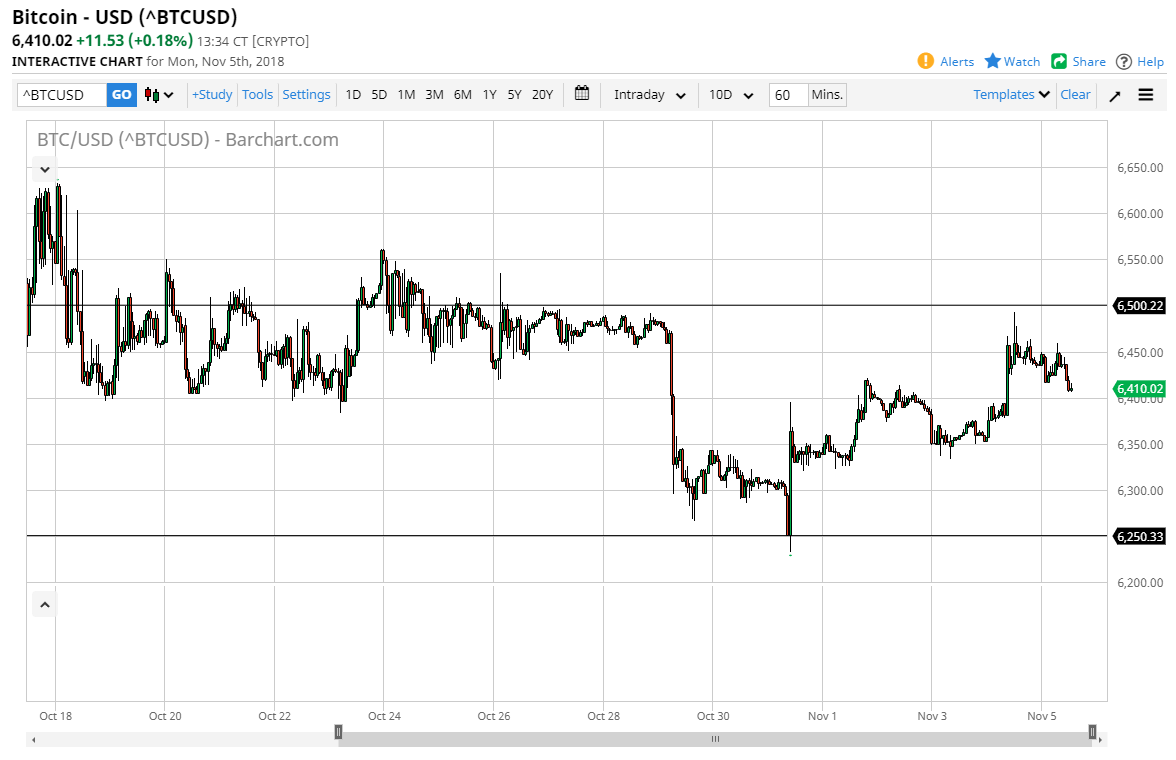Click the horizontal chart scrollbar thumb
1176x760 pixels.
pyautogui.click(x=714, y=738)
